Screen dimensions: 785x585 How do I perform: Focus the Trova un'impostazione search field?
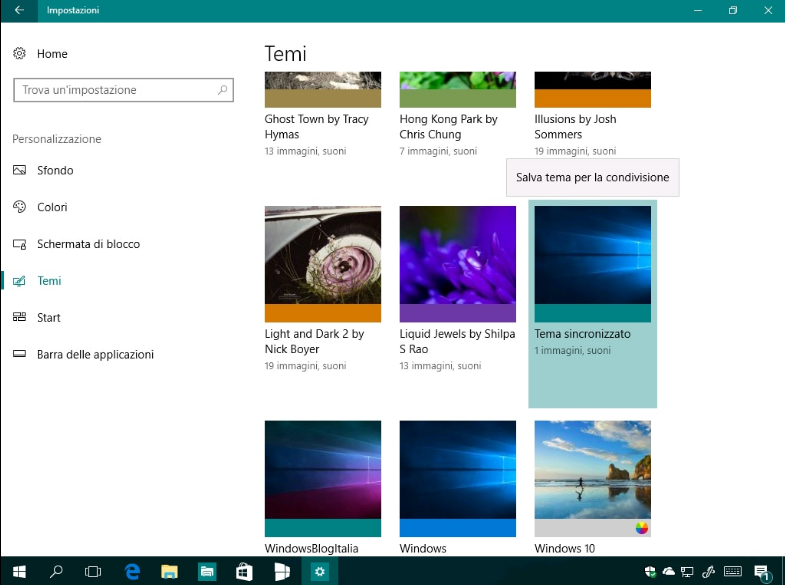click(x=123, y=90)
